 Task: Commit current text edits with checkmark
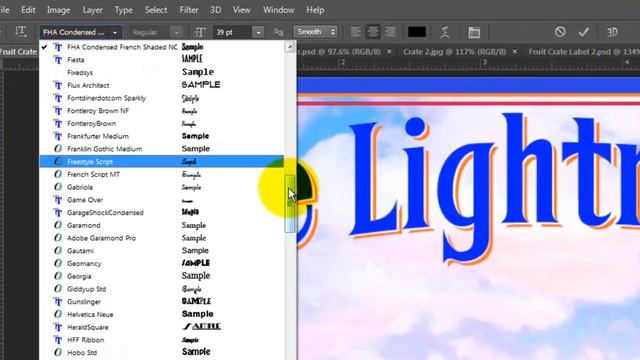[x=584, y=32]
